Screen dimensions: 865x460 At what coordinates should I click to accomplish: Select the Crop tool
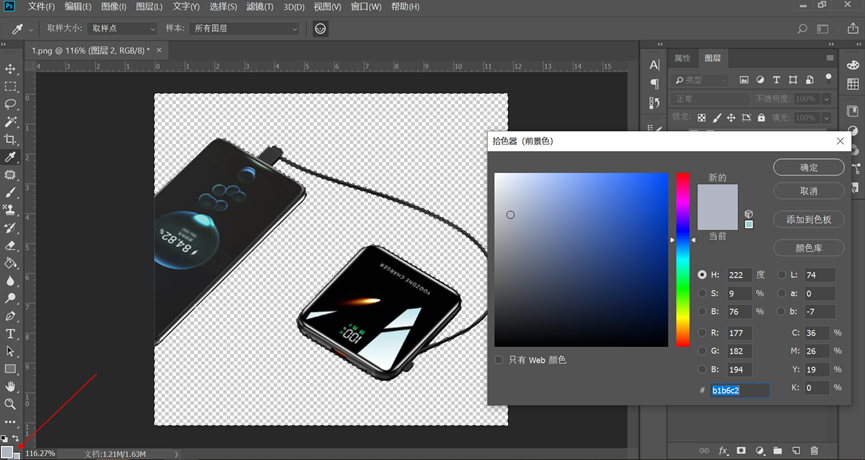(11, 139)
